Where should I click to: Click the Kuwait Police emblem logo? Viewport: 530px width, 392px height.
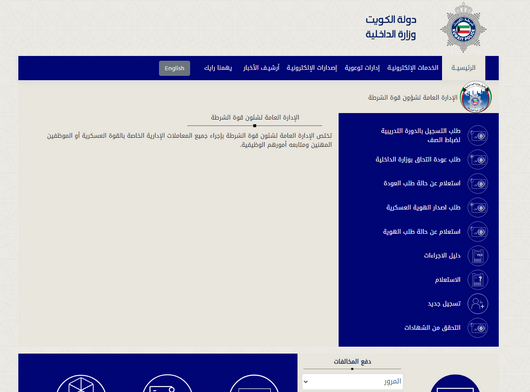(x=463, y=28)
